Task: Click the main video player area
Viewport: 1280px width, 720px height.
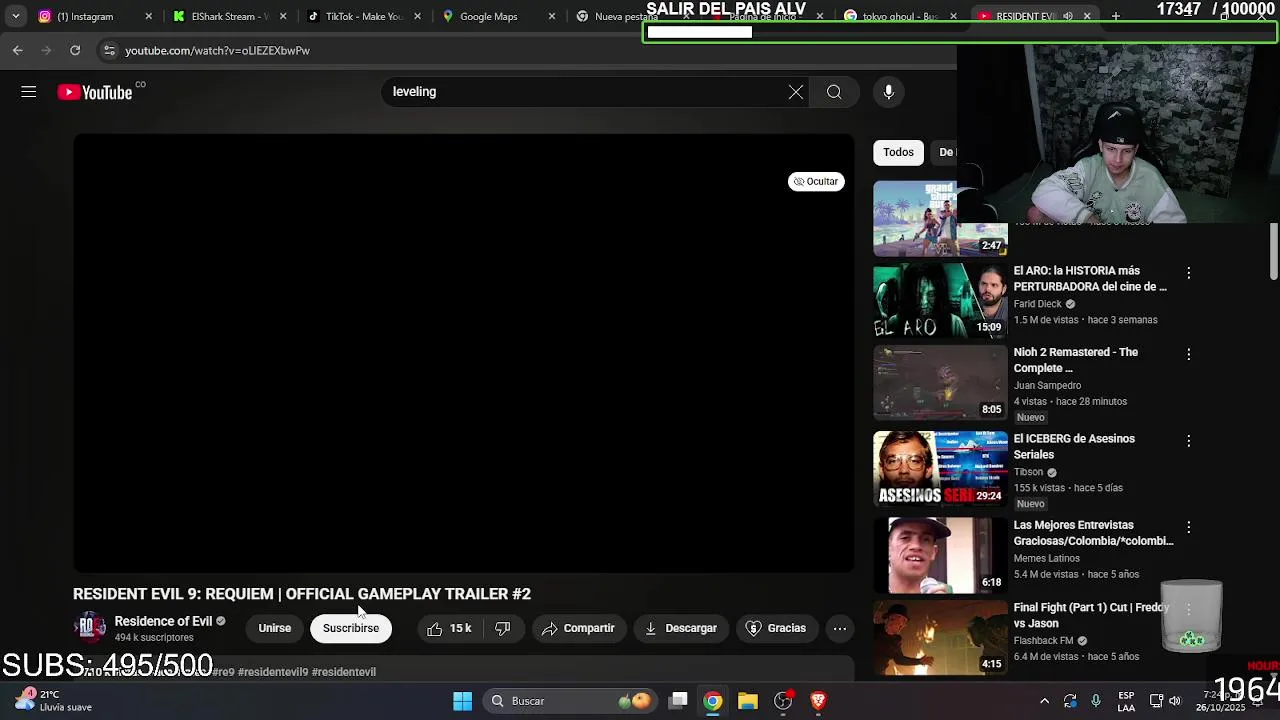Action: 464,353
